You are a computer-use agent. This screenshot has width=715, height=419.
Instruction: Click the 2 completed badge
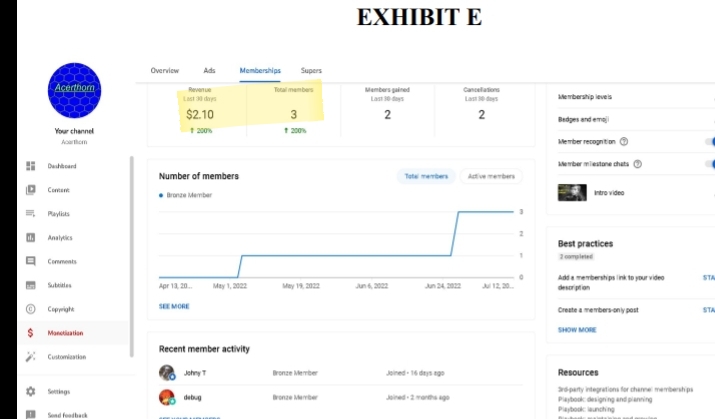tap(576, 257)
